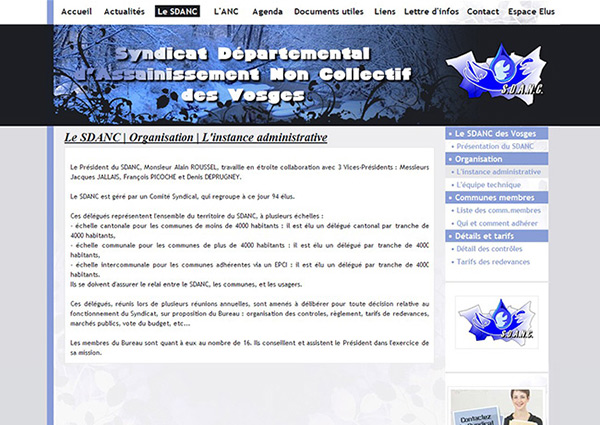The width and height of the screenshot is (600, 425).
Task: Click the sentence about Comité Syndical 94 élus
Action: (183, 197)
